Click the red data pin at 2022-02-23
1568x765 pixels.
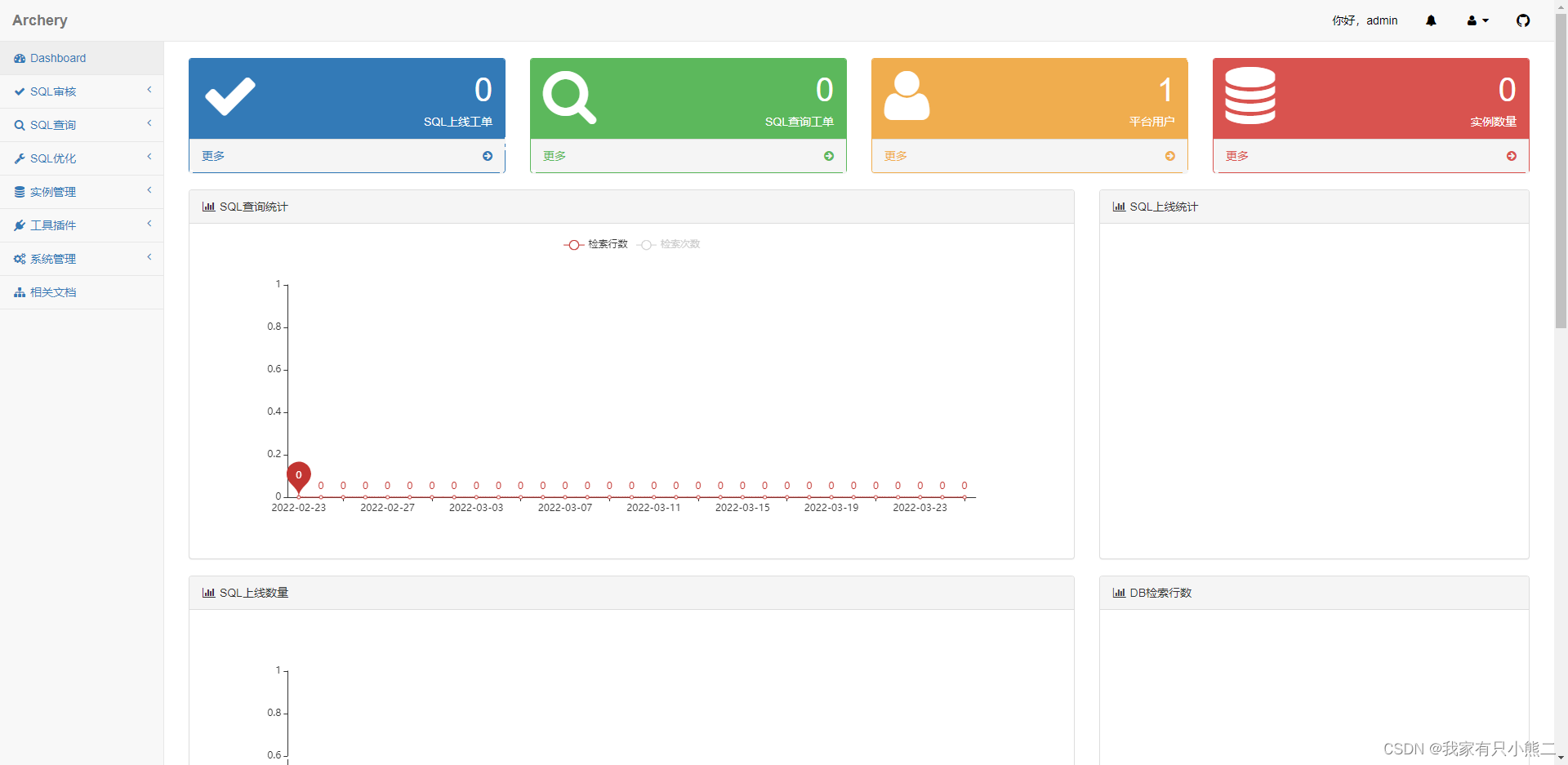tap(299, 476)
